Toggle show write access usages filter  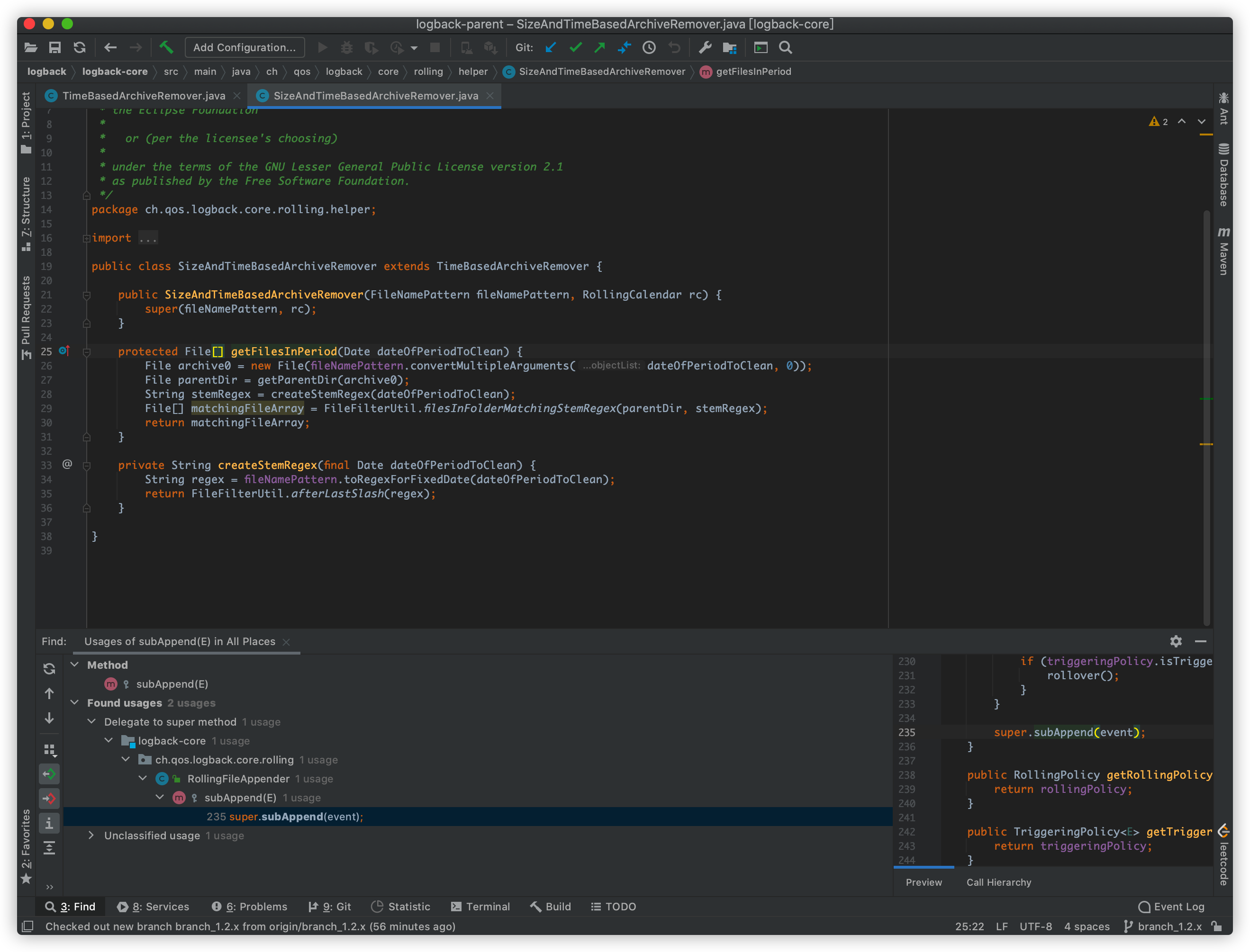pos(49,799)
